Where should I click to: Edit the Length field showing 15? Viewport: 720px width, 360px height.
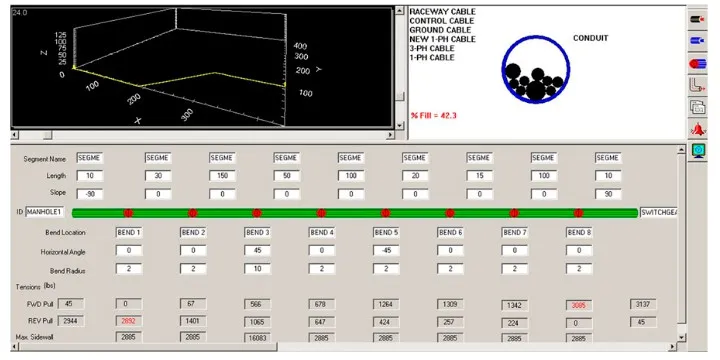pos(479,175)
